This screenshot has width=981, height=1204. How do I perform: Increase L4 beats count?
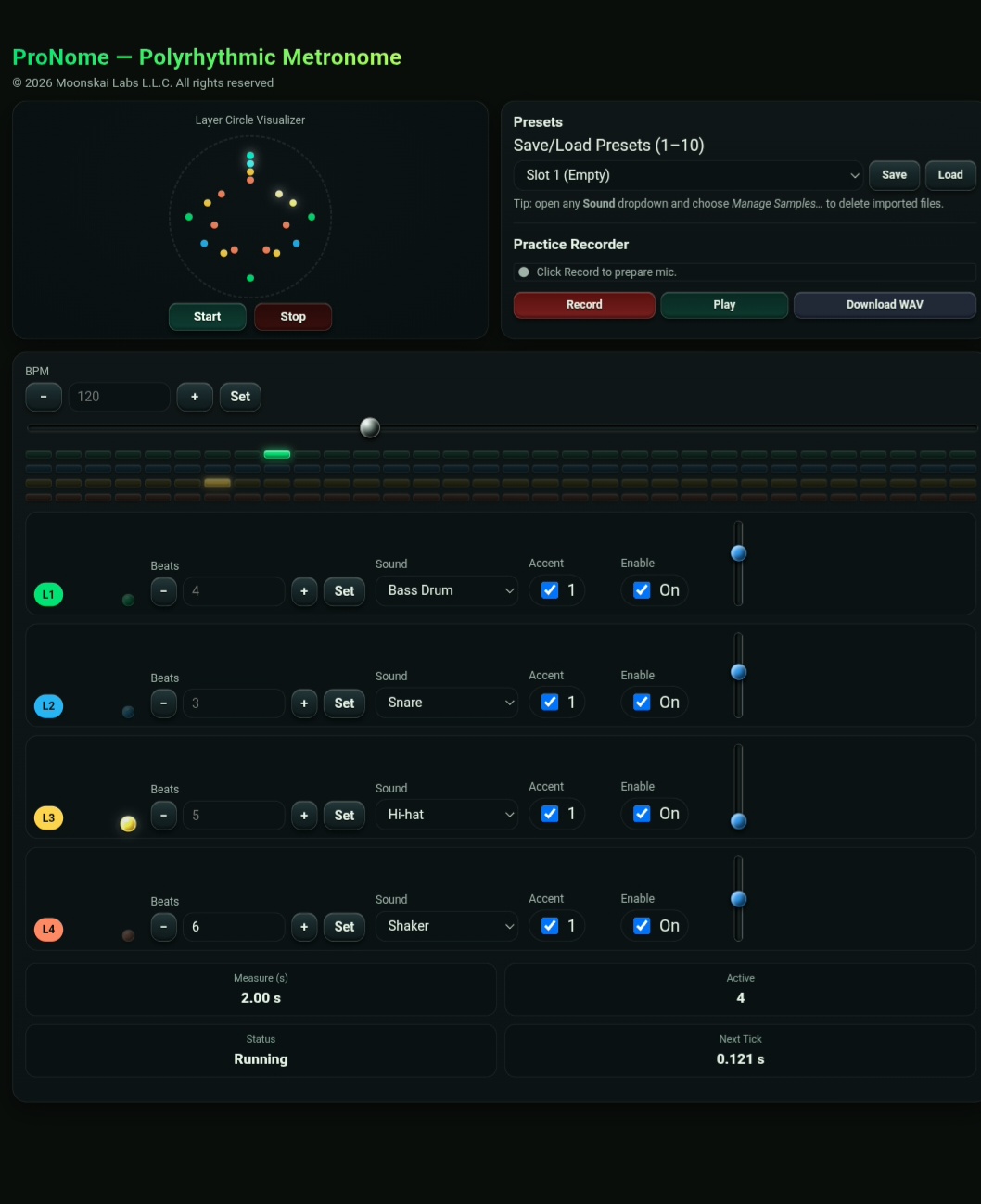point(304,927)
